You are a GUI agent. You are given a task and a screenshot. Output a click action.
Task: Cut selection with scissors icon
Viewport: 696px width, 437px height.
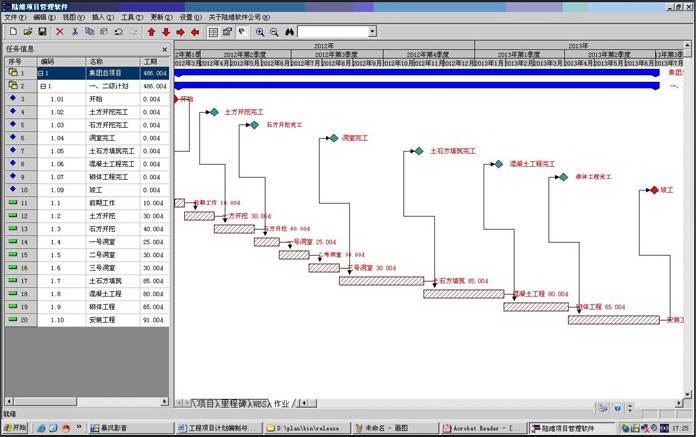click(x=75, y=31)
